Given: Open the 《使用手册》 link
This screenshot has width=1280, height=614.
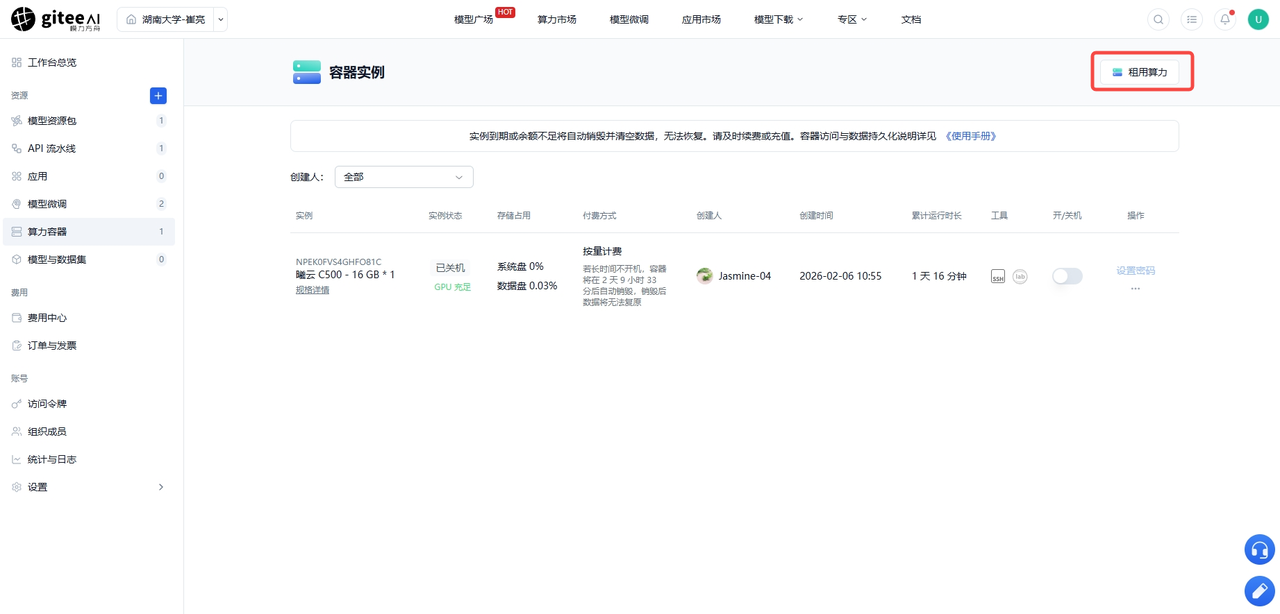Looking at the screenshot, I should pos(971,136).
